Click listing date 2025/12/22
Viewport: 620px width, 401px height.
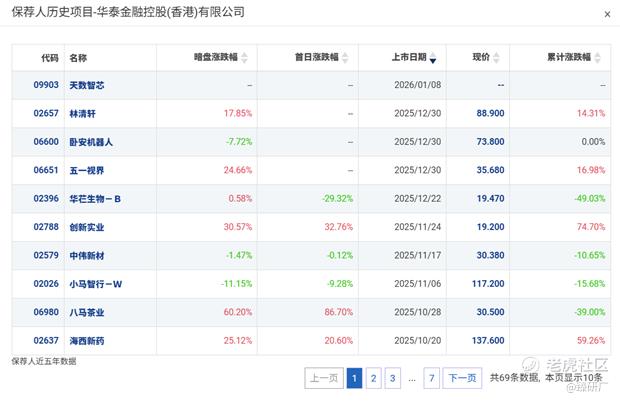coord(418,199)
